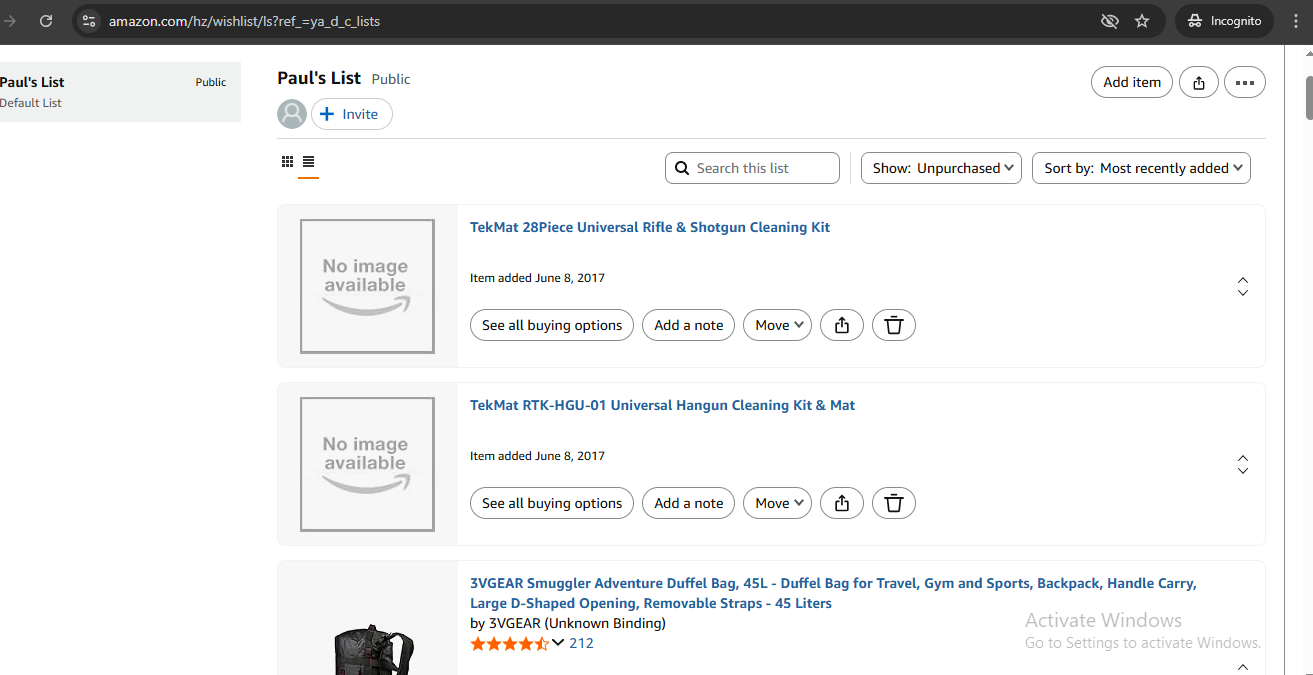
Task: Add a note to TekMat 28Piece kit
Action: click(x=689, y=325)
